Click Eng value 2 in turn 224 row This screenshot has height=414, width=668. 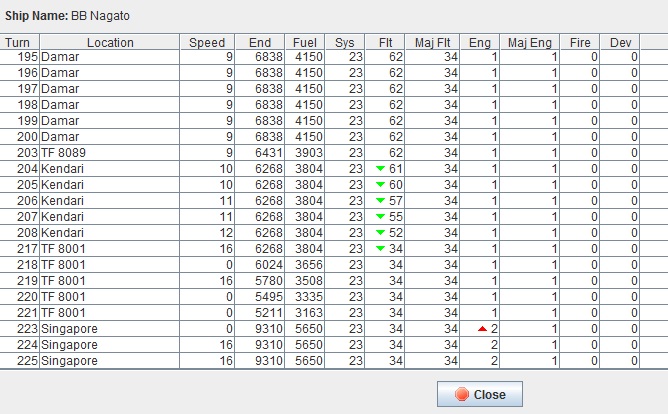[480, 345]
